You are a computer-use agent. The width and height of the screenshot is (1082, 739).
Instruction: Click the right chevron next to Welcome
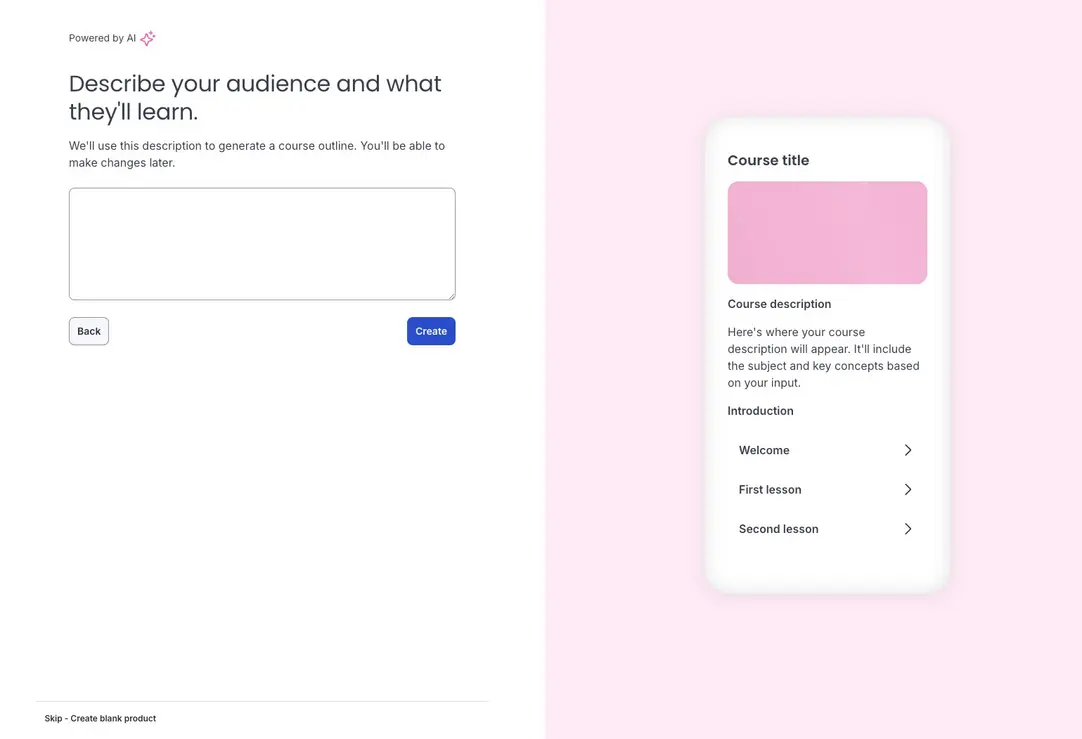[908, 450]
